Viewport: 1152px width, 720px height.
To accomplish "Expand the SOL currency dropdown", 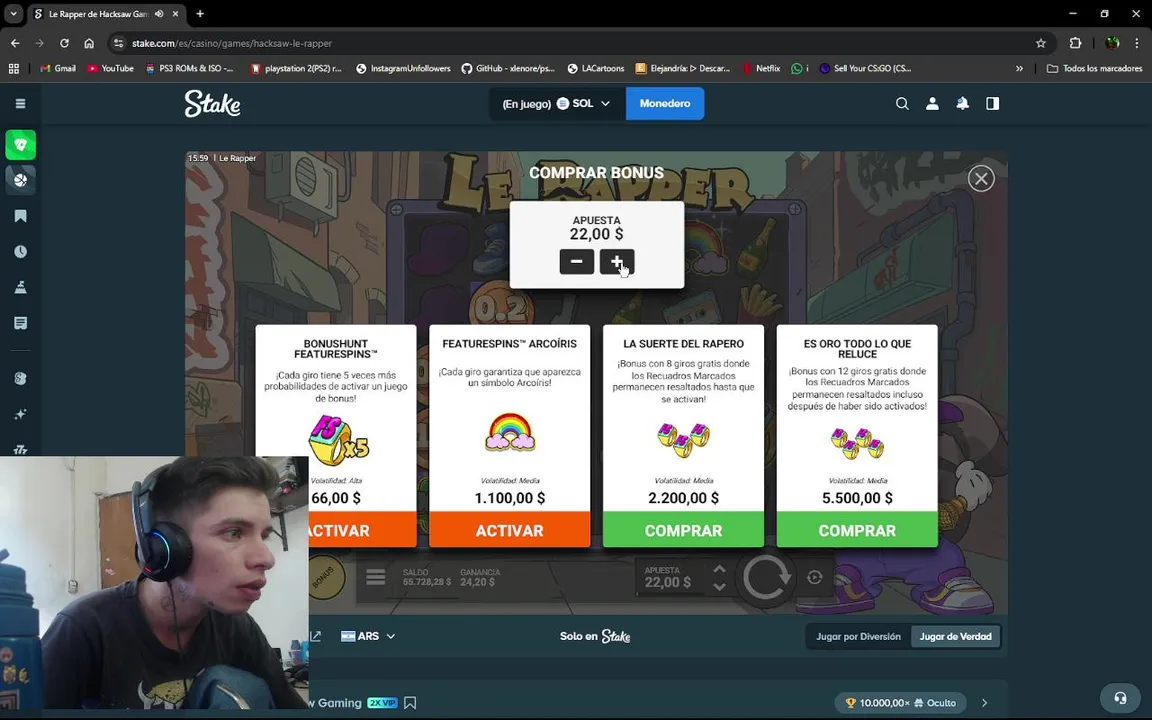I will [557, 104].
